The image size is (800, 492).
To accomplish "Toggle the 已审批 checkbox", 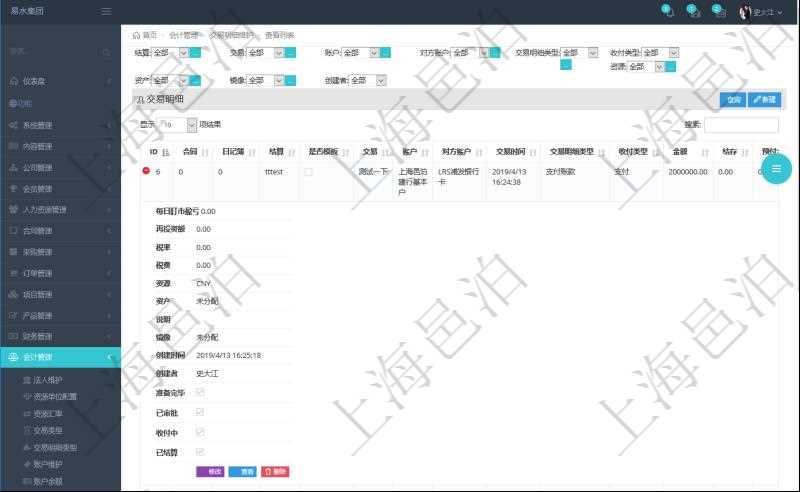I will point(201,412).
